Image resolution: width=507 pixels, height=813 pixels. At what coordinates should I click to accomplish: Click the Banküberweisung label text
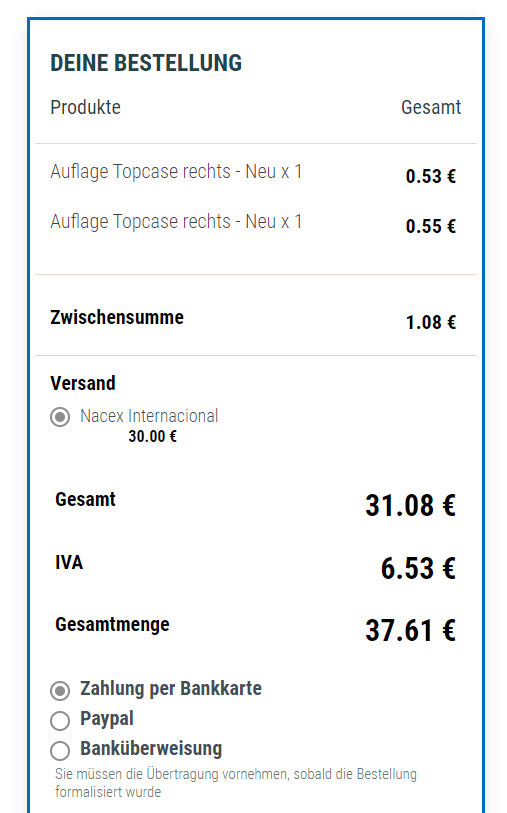(x=151, y=748)
